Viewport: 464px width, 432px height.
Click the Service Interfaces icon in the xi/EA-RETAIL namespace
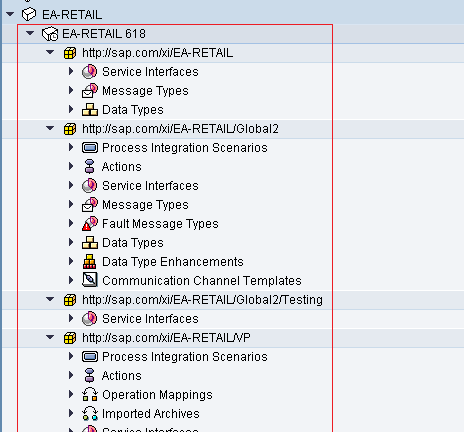pyautogui.click(x=90, y=72)
